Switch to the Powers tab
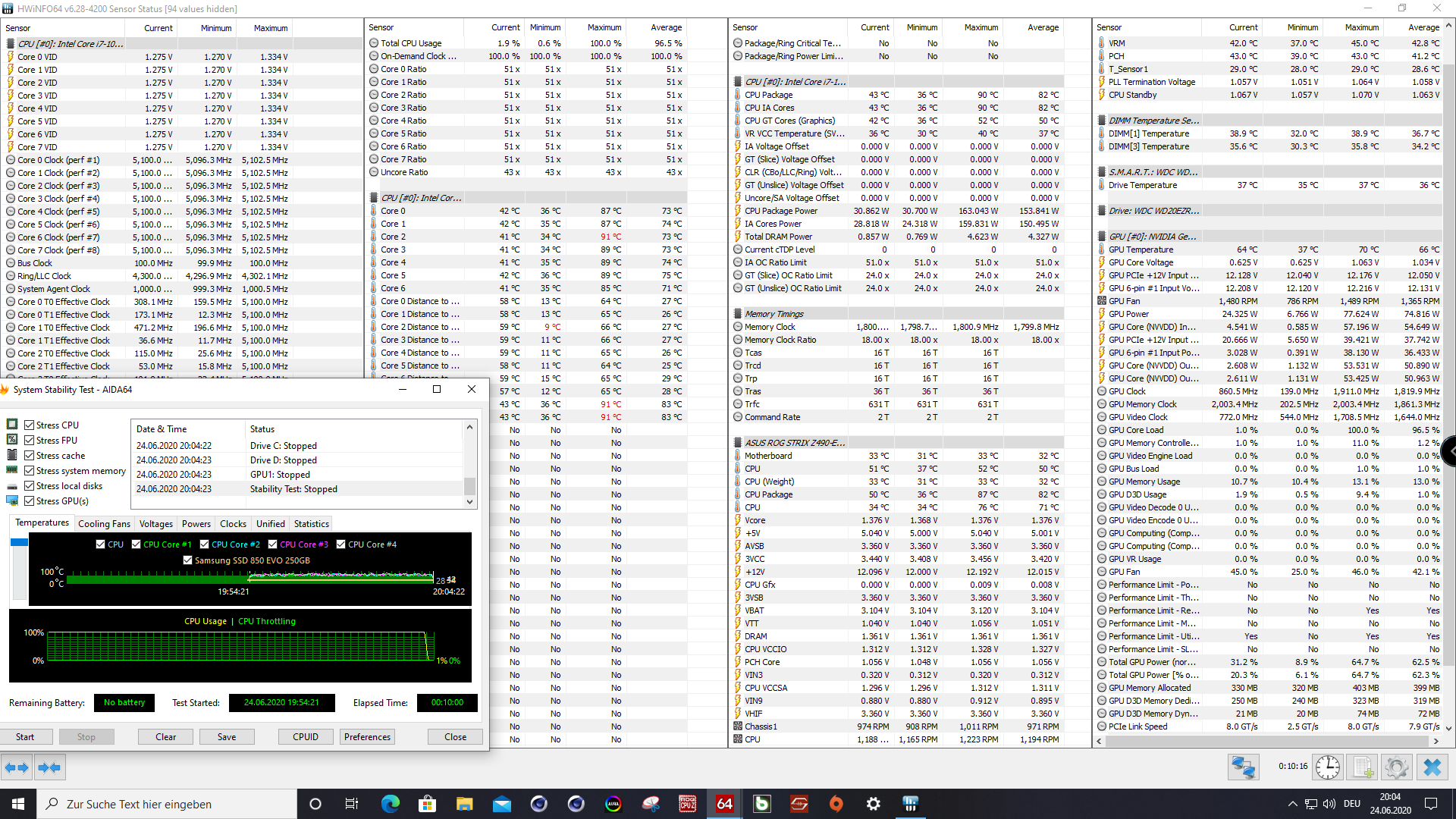 [196, 524]
